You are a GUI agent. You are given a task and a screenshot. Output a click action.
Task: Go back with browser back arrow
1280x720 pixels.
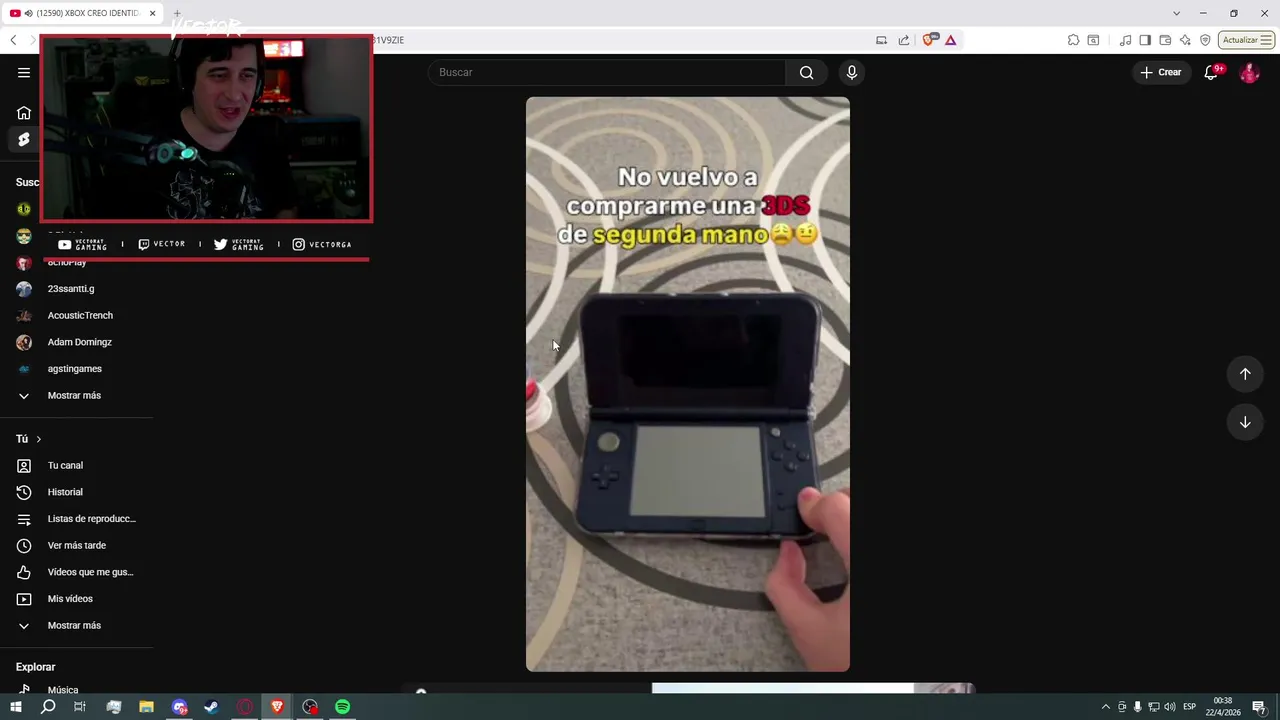(x=13, y=40)
